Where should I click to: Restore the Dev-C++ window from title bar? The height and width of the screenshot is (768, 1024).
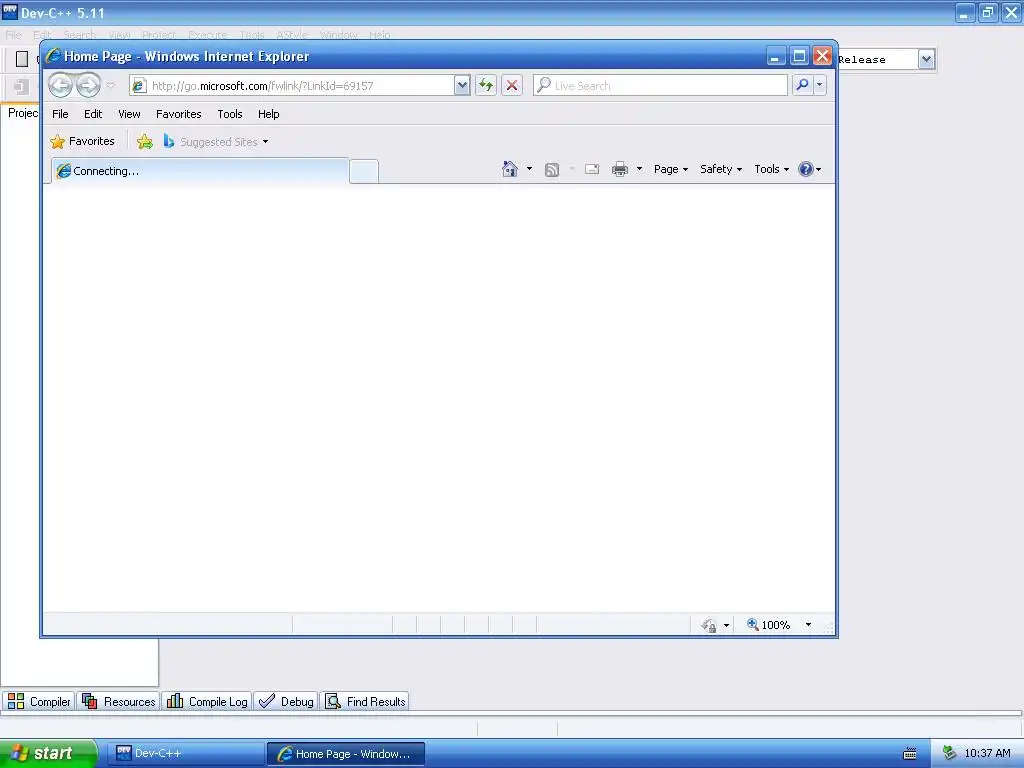pos(988,12)
